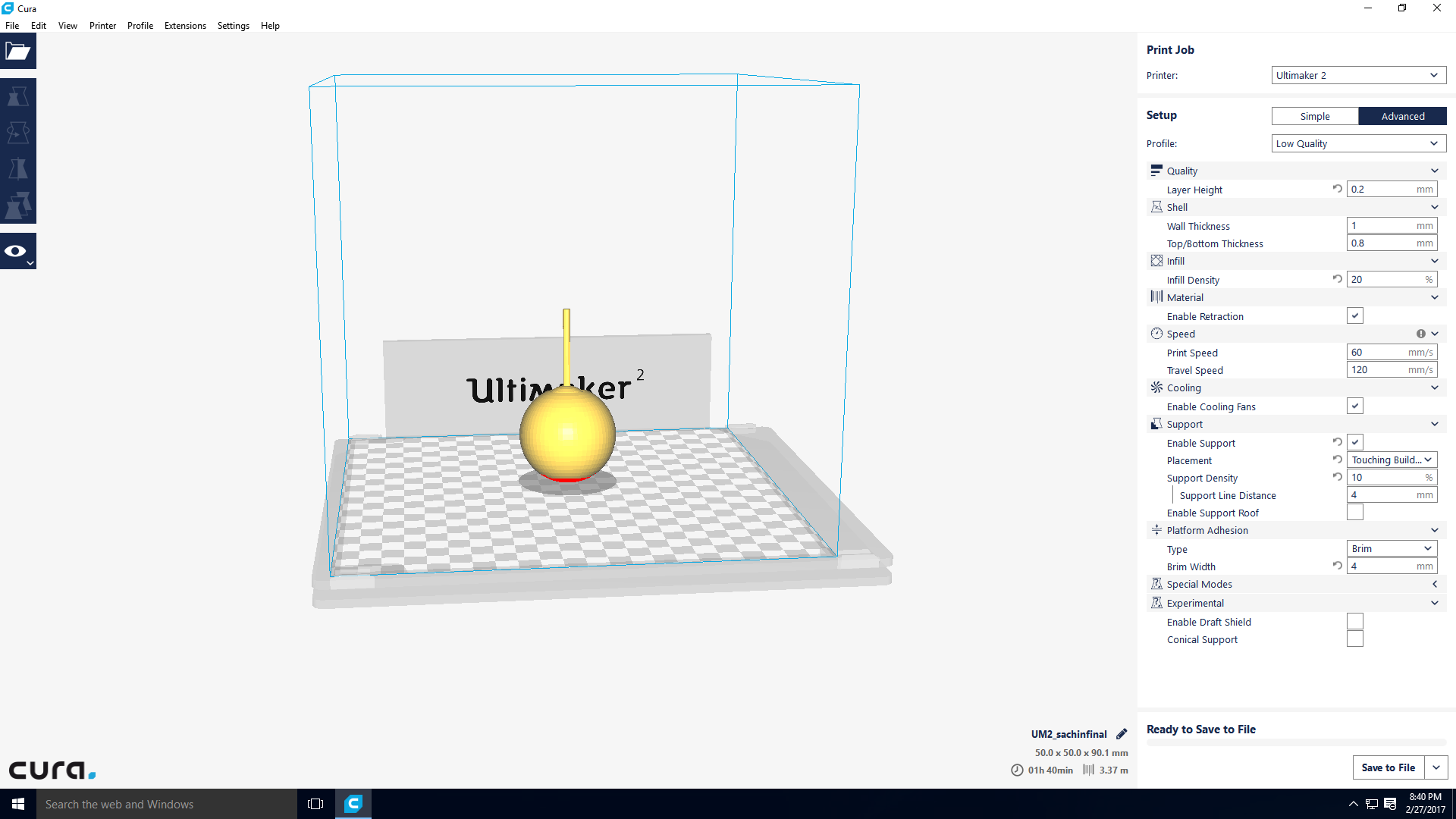Screen dimensions: 1456x819
Task: Reset Infill Density to default
Action: tap(1338, 279)
